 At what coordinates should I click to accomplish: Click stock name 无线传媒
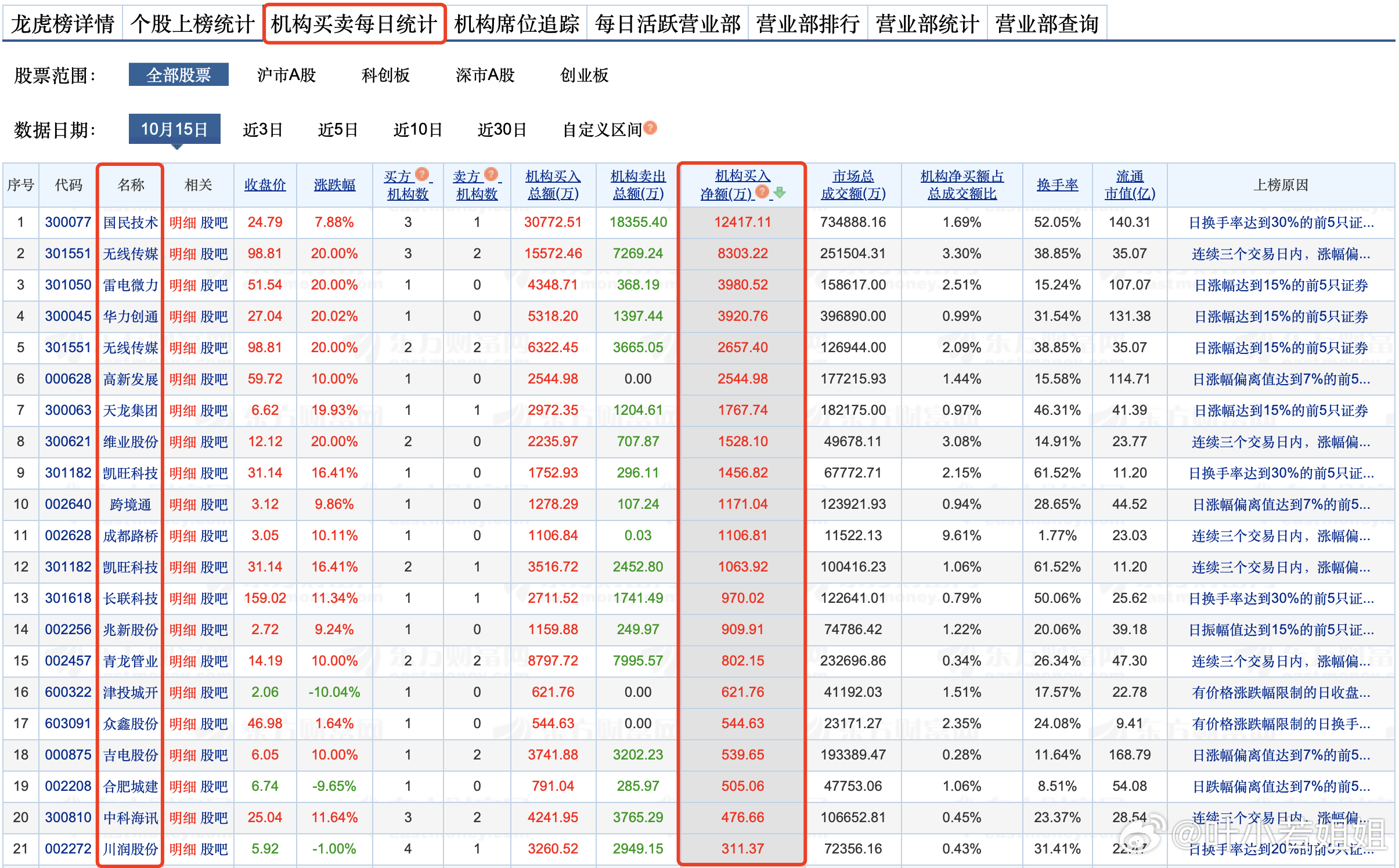point(129,253)
